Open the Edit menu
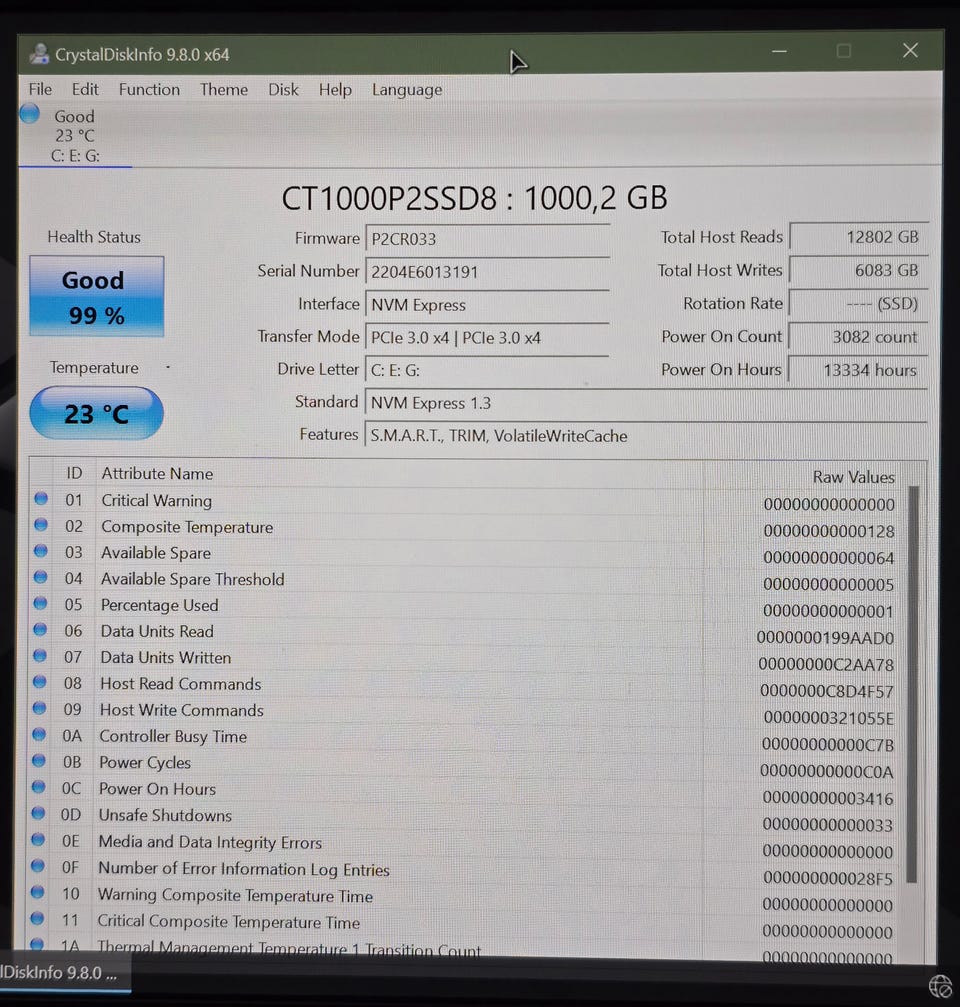960x1007 pixels. 85,89
